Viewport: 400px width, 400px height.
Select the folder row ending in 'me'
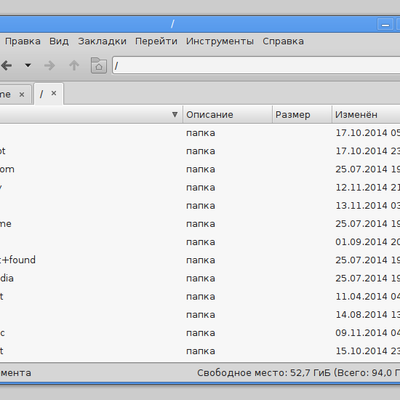pyautogui.click(x=200, y=224)
